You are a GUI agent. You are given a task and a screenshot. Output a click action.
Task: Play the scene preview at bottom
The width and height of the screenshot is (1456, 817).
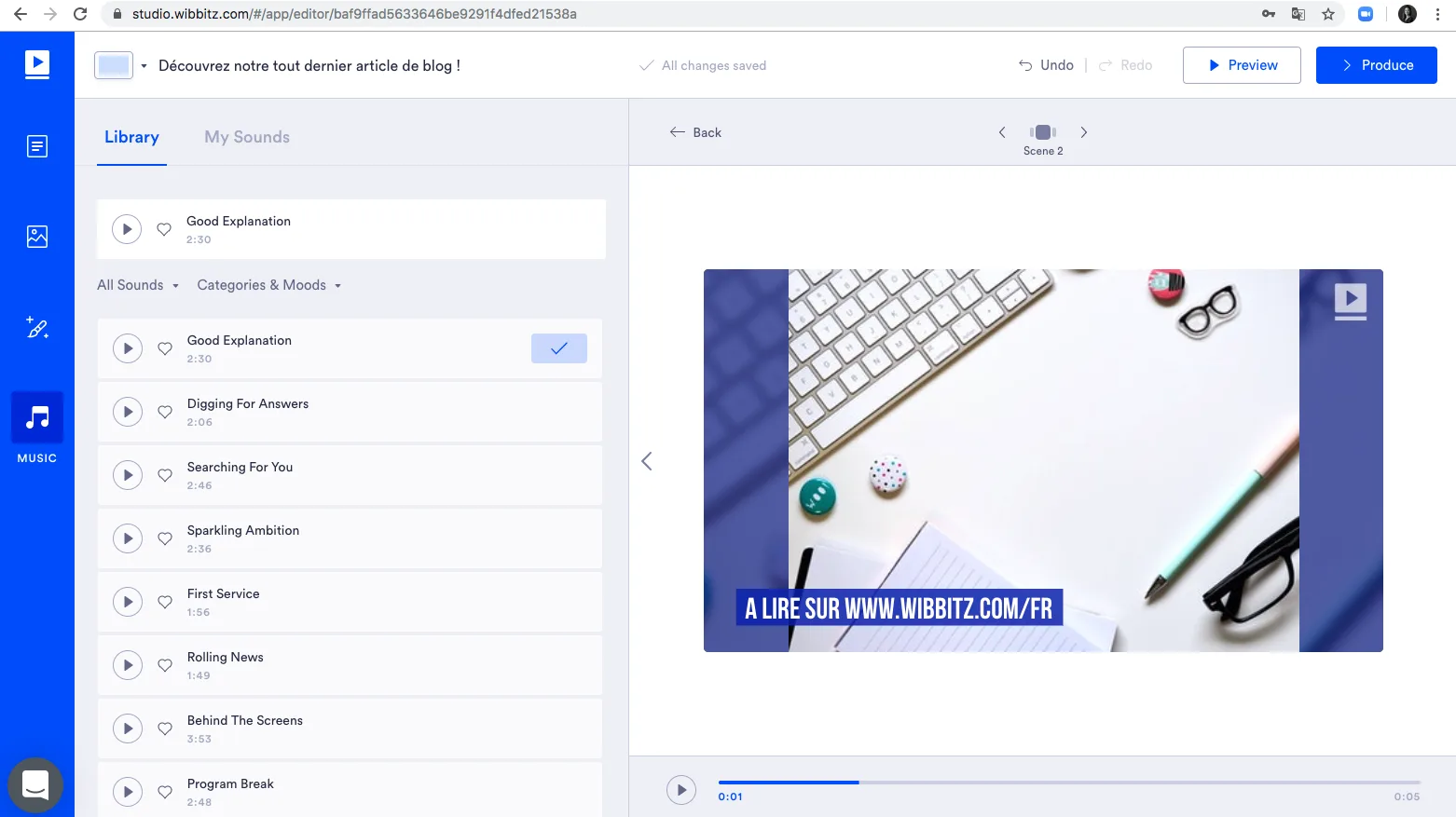[x=681, y=790]
